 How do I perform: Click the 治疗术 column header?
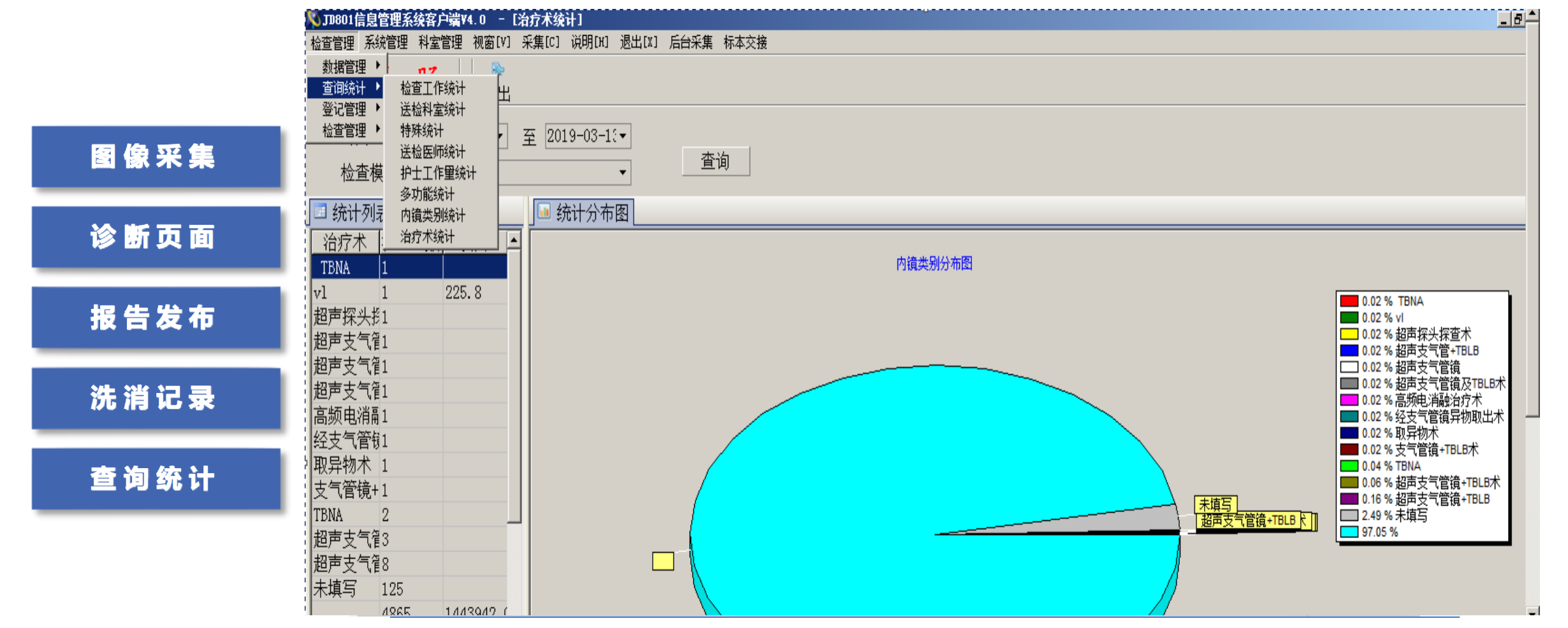point(345,242)
